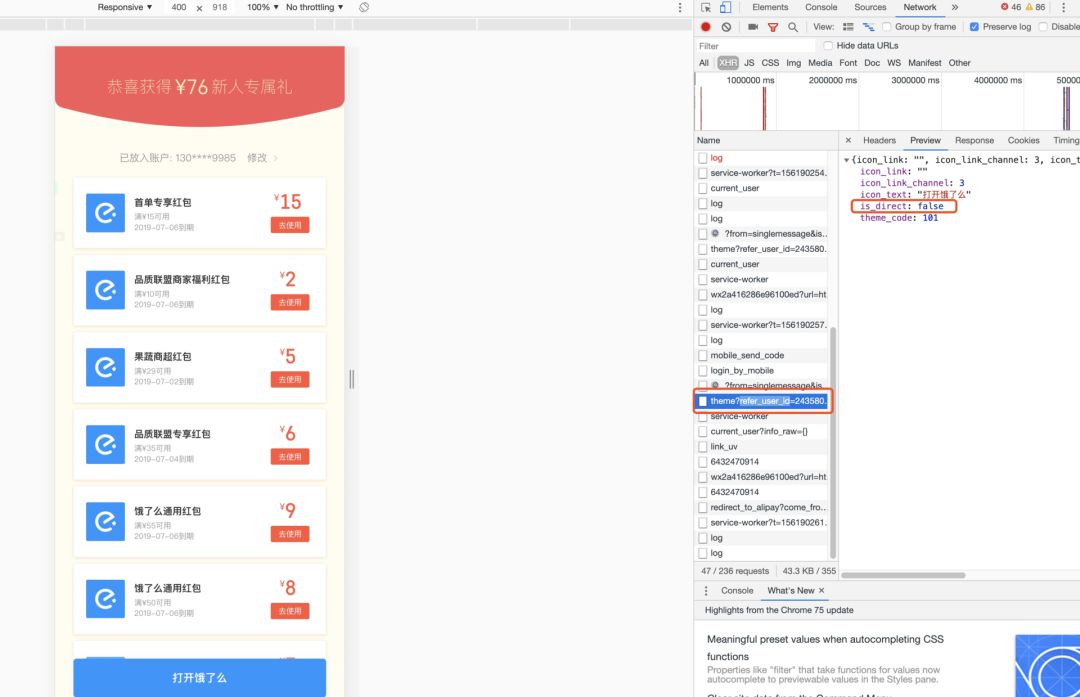Check the Hide data URLs checkbox
1080x697 pixels.
pos(828,45)
